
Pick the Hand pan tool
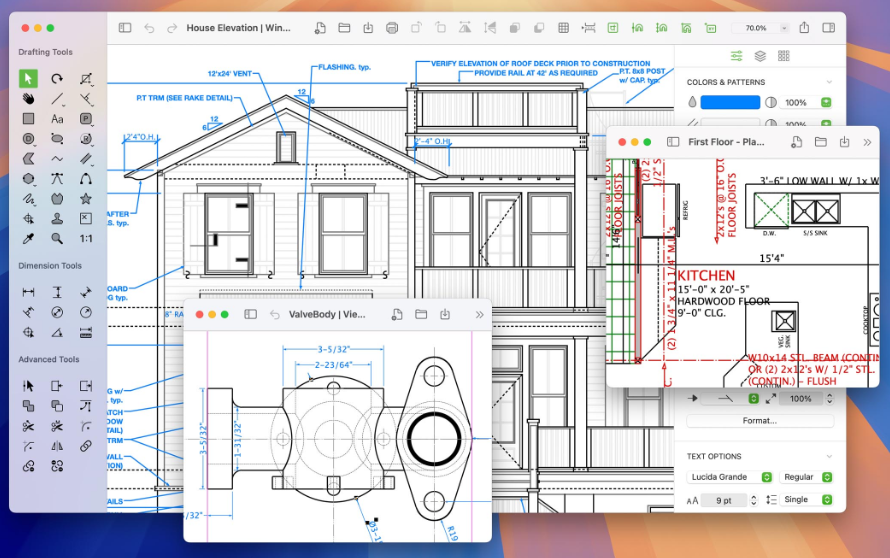pos(28,99)
